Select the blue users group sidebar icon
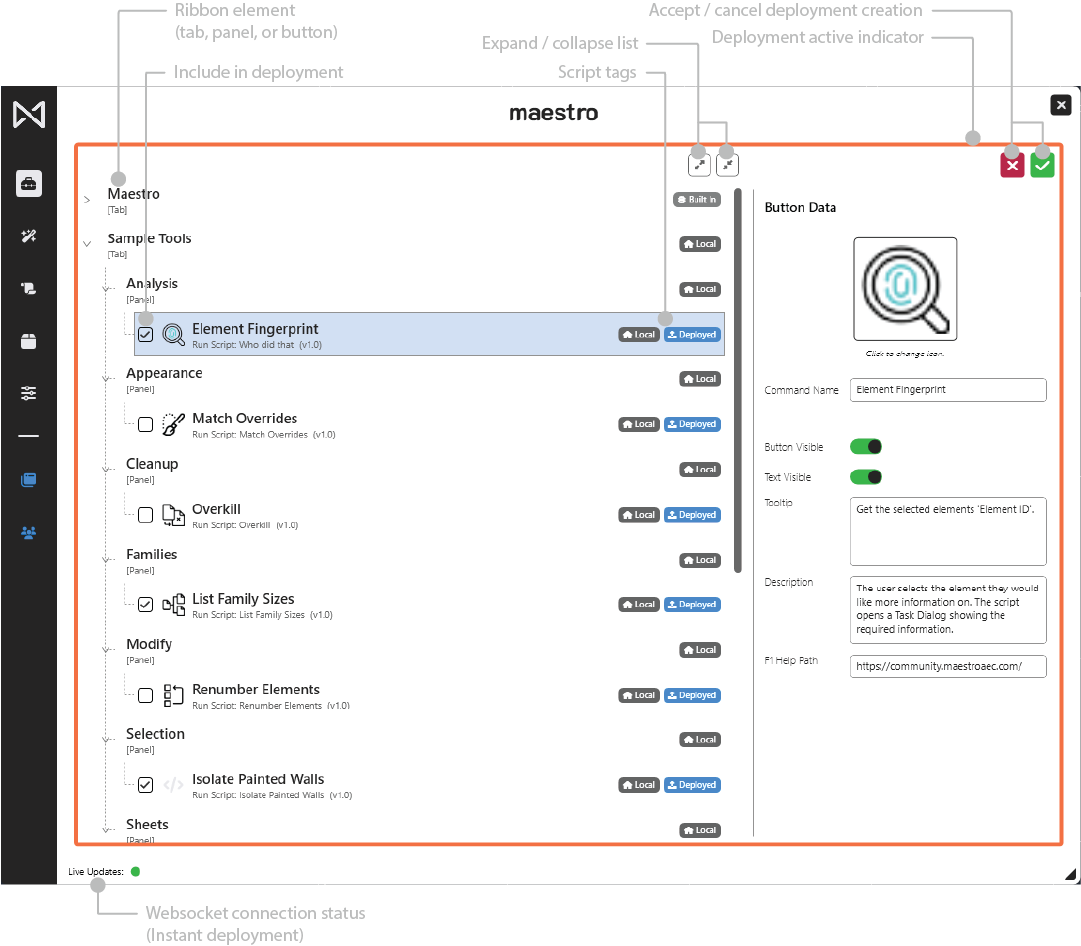The width and height of the screenshot is (1081, 946). click(x=28, y=532)
